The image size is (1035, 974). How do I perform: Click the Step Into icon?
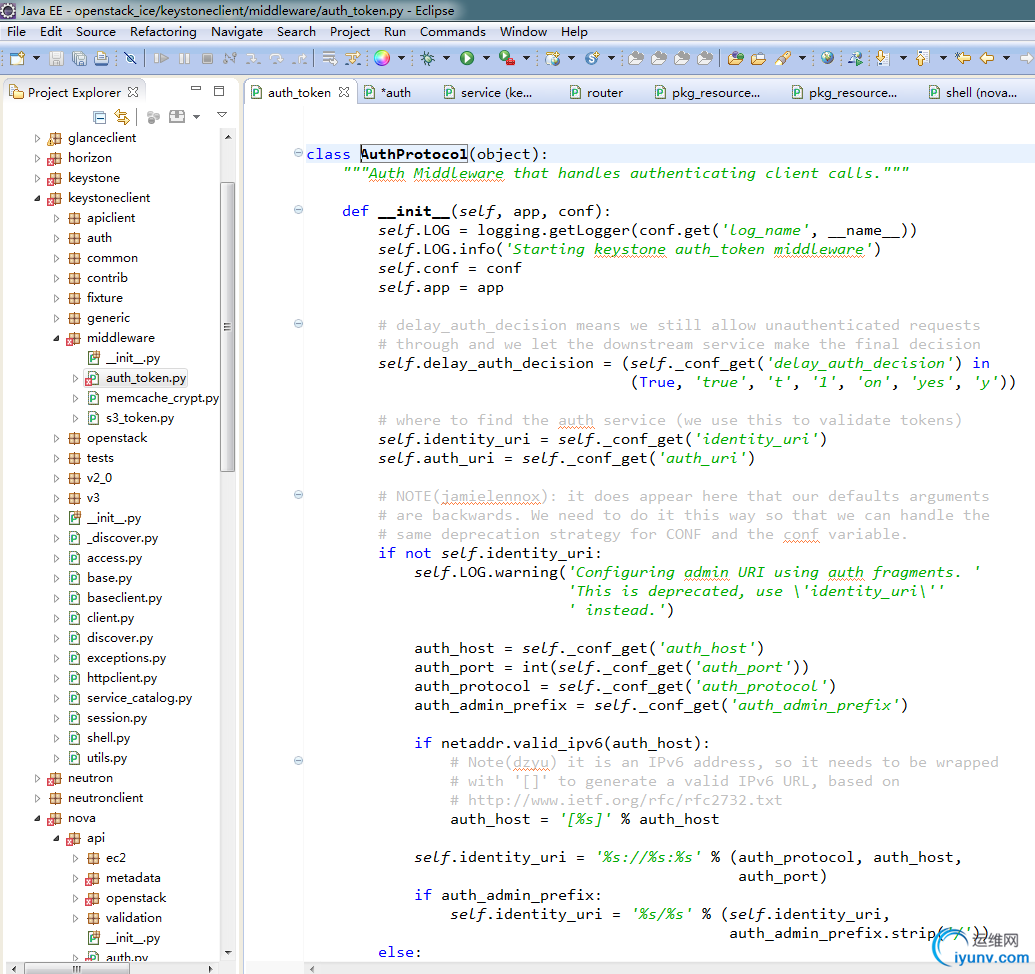pos(253,59)
